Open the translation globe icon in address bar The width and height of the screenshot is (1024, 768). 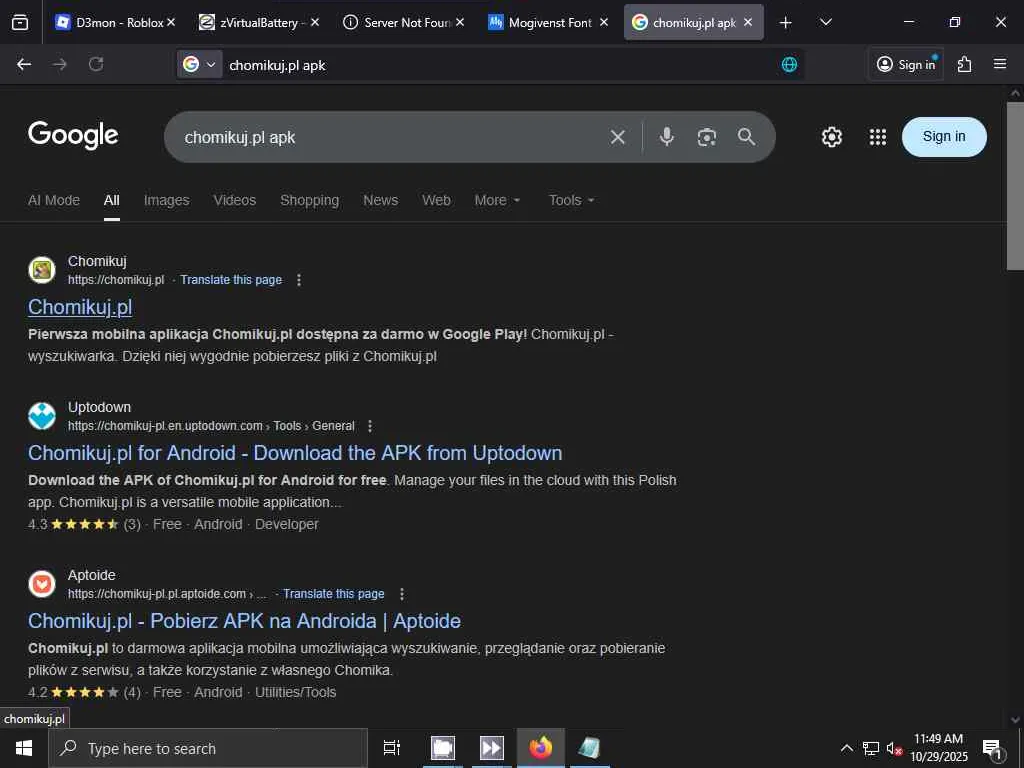[789, 65]
